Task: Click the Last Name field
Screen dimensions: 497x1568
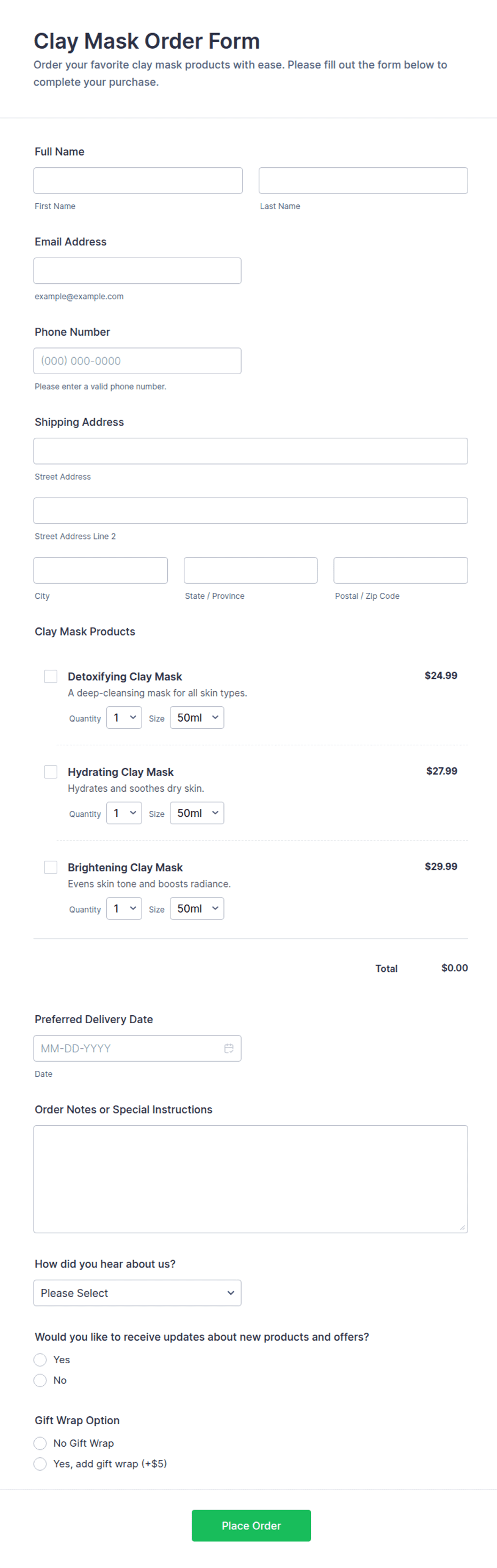Action: [363, 181]
